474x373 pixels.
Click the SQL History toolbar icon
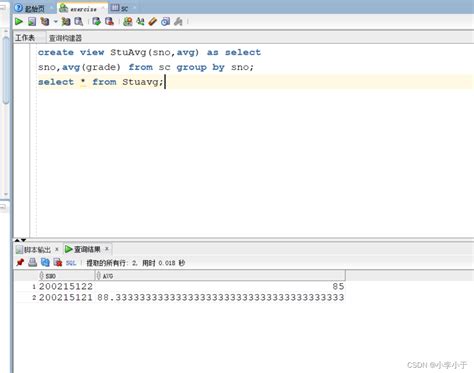(165, 22)
